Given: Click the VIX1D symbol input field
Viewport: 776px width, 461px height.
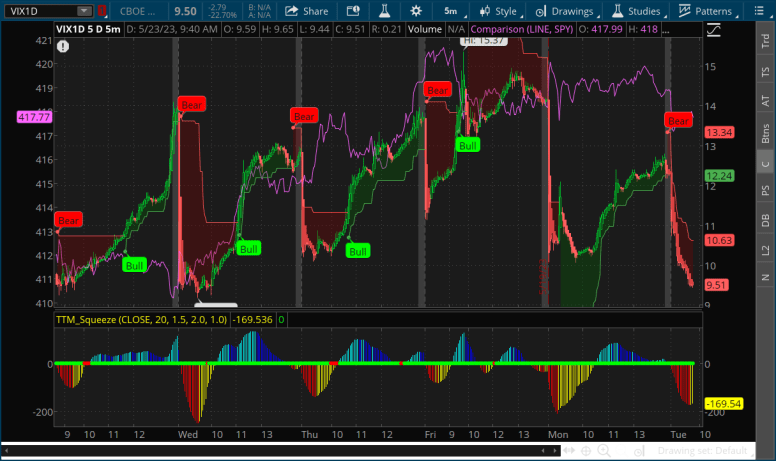Looking at the screenshot, I should [41, 10].
